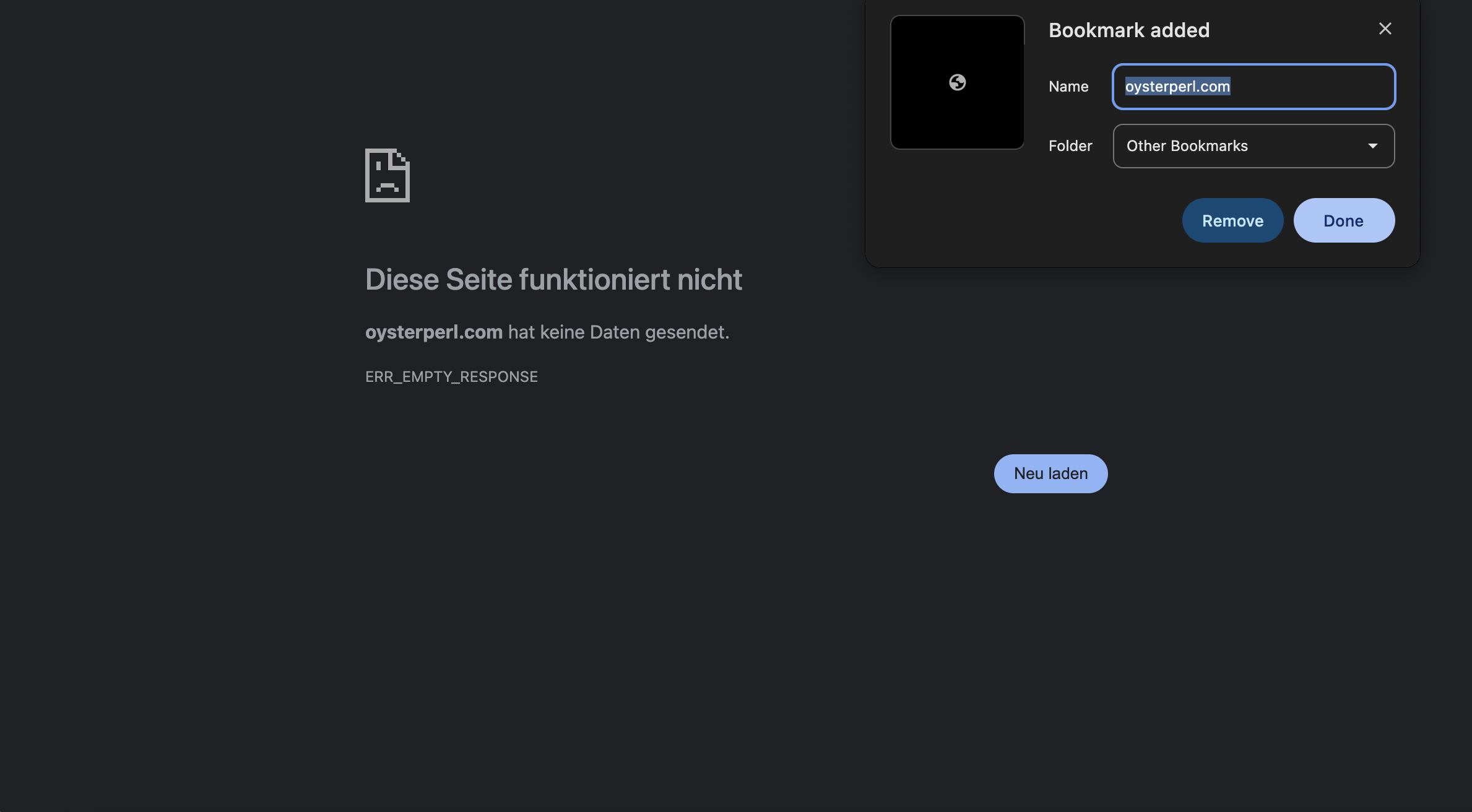Screen dimensions: 1472x812
Task: Close the Bookmark added dialog
Action: pos(1385,28)
